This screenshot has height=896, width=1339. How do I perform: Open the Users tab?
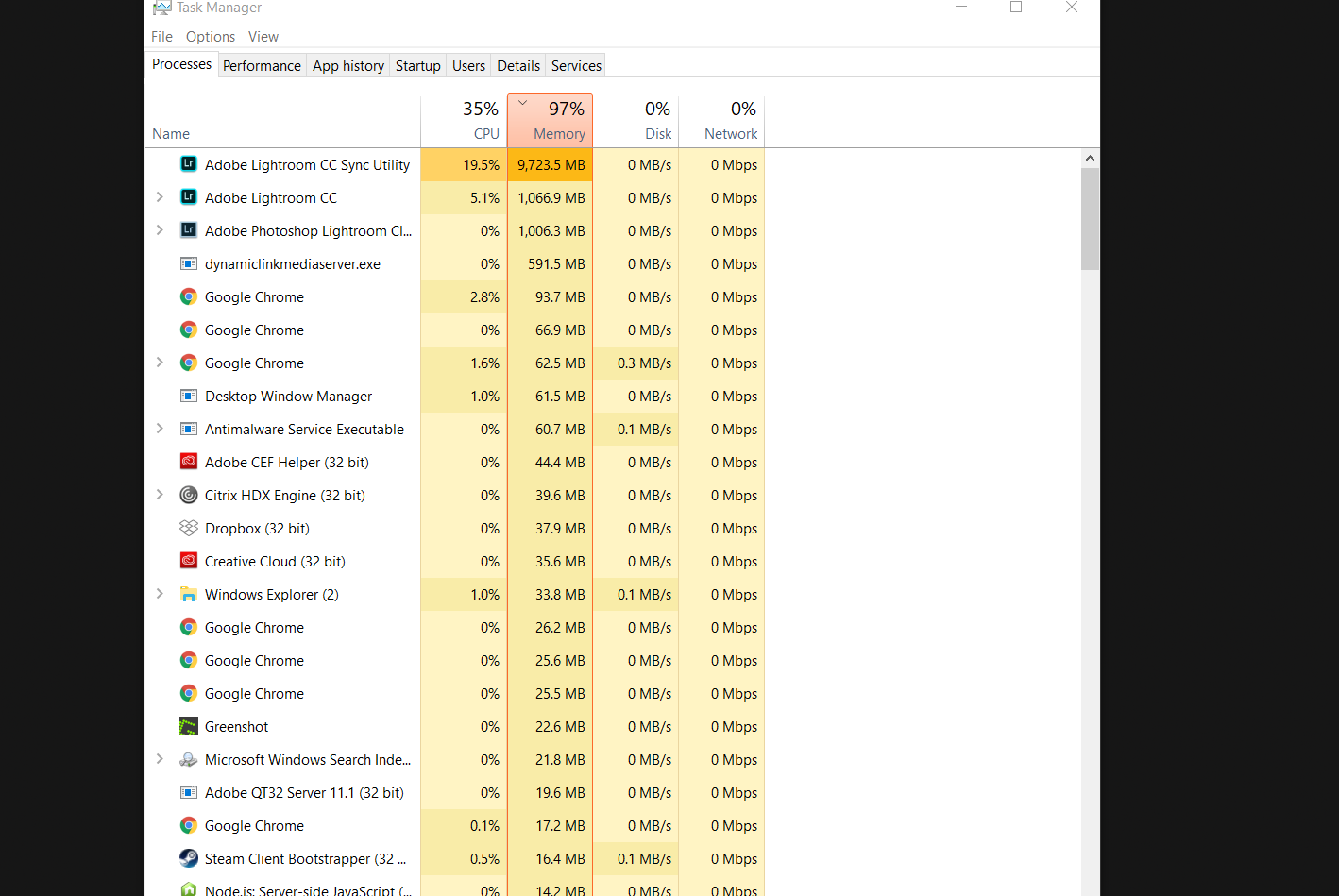coord(469,66)
